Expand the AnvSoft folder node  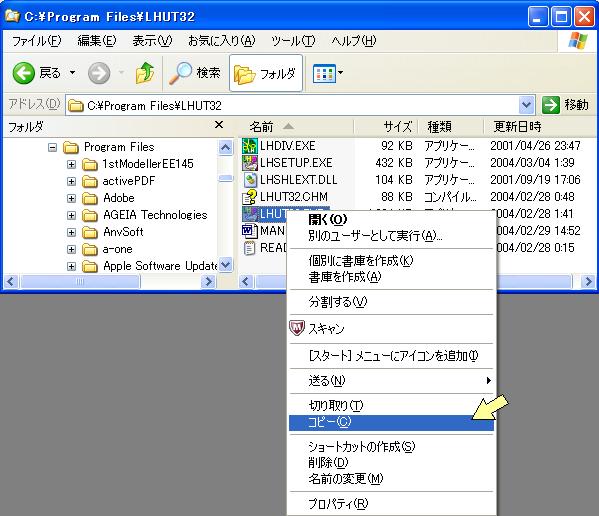[x=71, y=232]
